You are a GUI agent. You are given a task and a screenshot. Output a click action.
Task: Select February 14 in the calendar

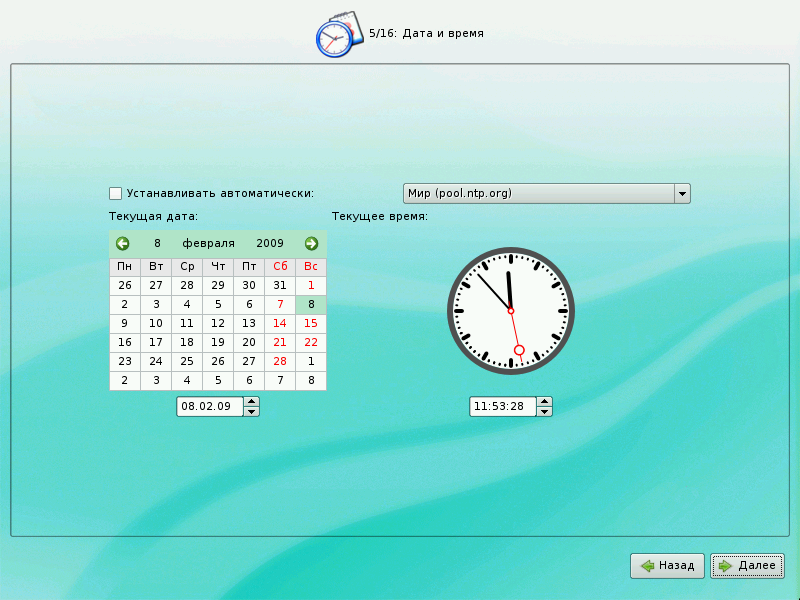(x=280, y=323)
